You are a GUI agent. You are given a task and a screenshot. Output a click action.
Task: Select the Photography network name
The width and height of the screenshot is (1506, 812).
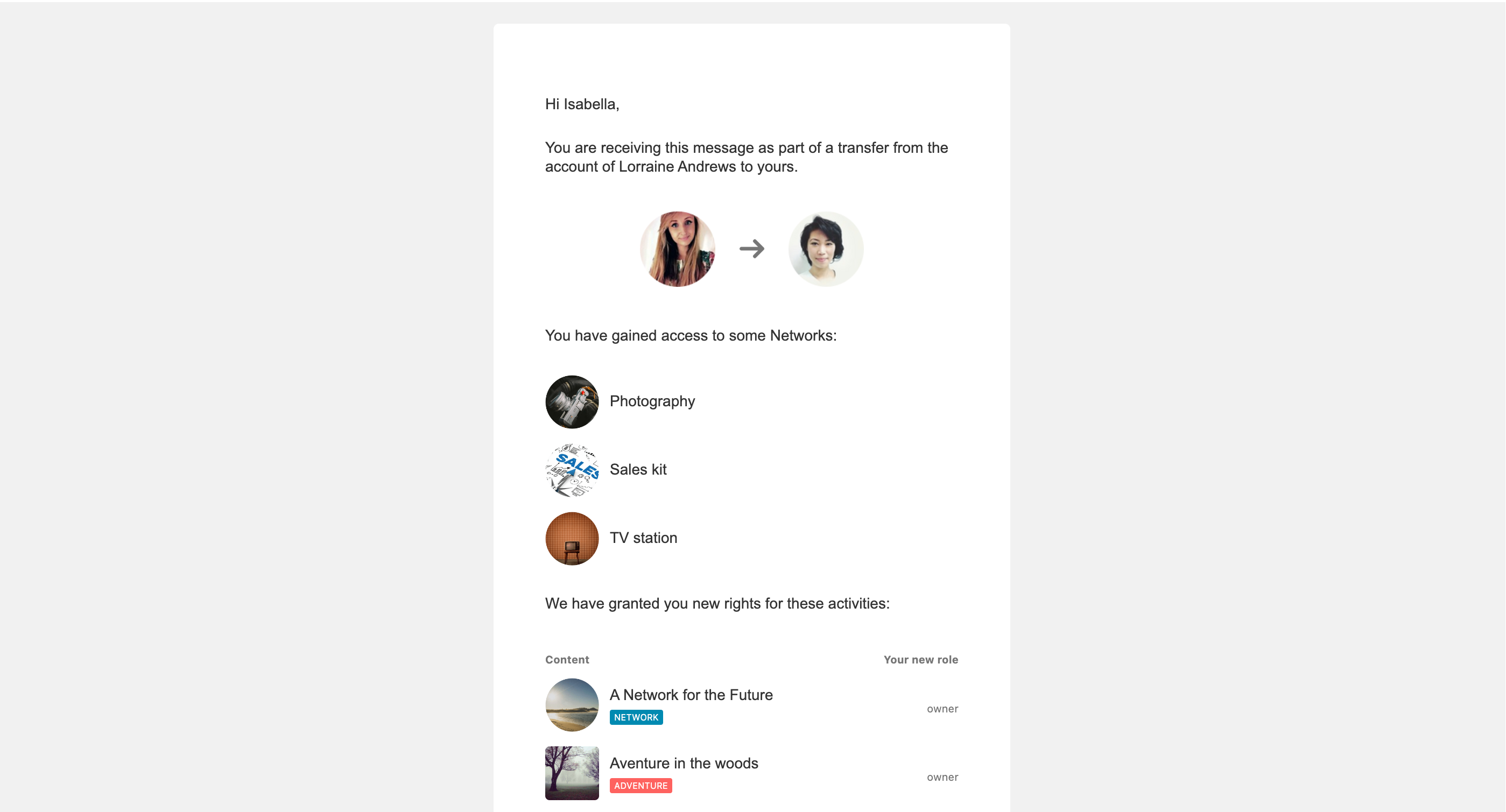pos(652,401)
